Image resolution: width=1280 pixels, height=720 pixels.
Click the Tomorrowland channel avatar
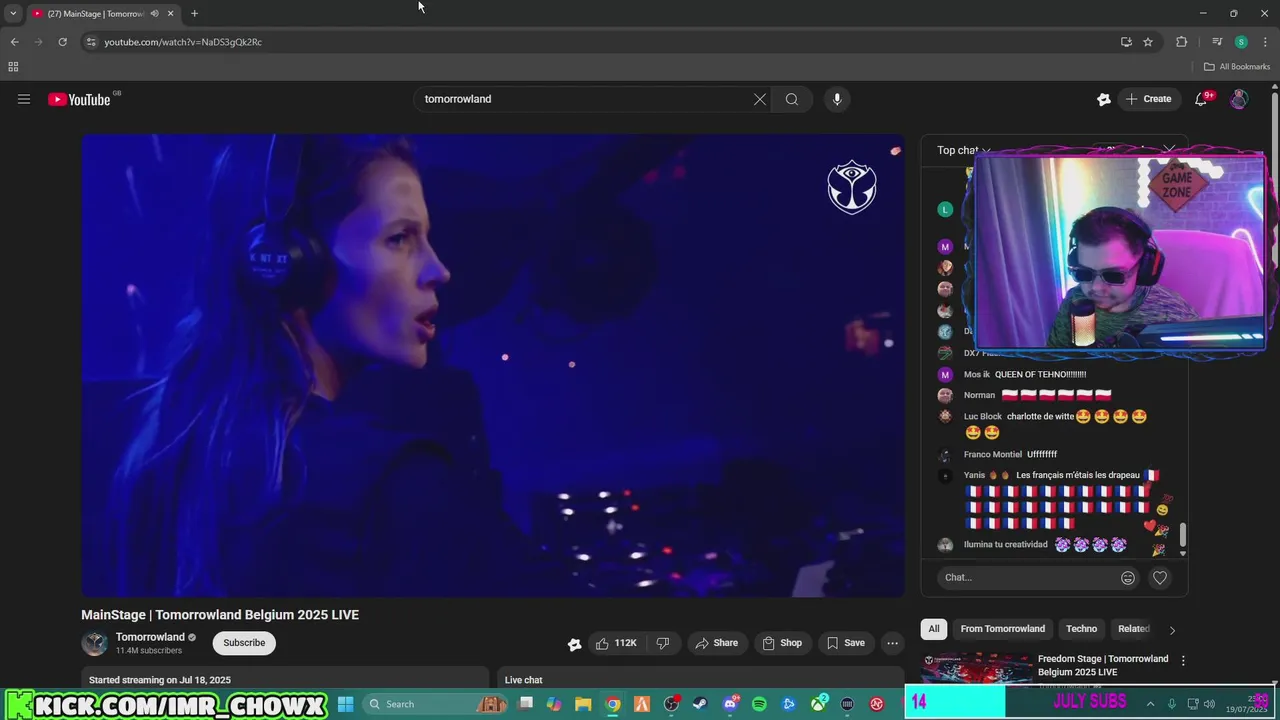click(95, 643)
